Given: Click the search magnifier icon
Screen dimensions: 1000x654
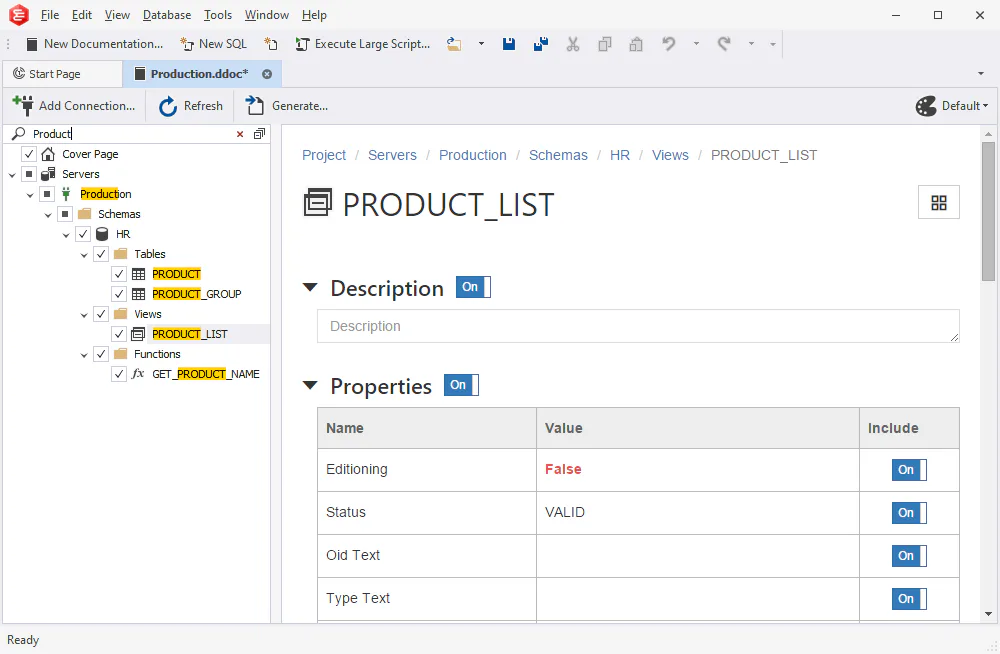Looking at the screenshot, I should (18, 133).
